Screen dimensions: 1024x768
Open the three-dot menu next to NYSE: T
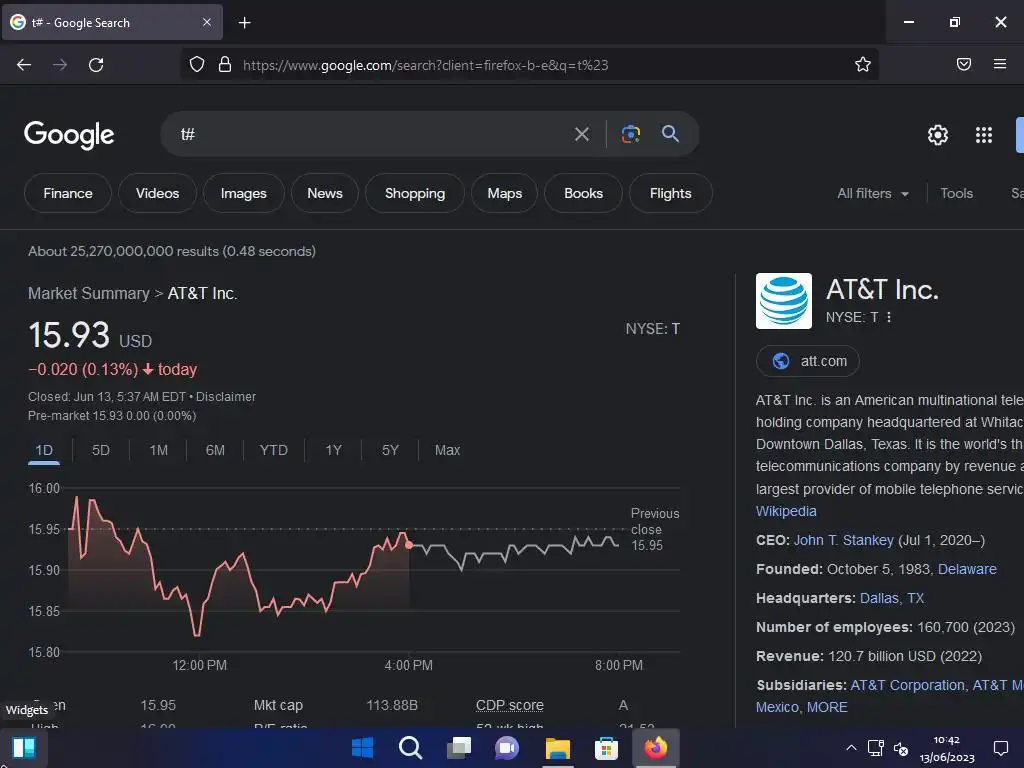[889, 317]
